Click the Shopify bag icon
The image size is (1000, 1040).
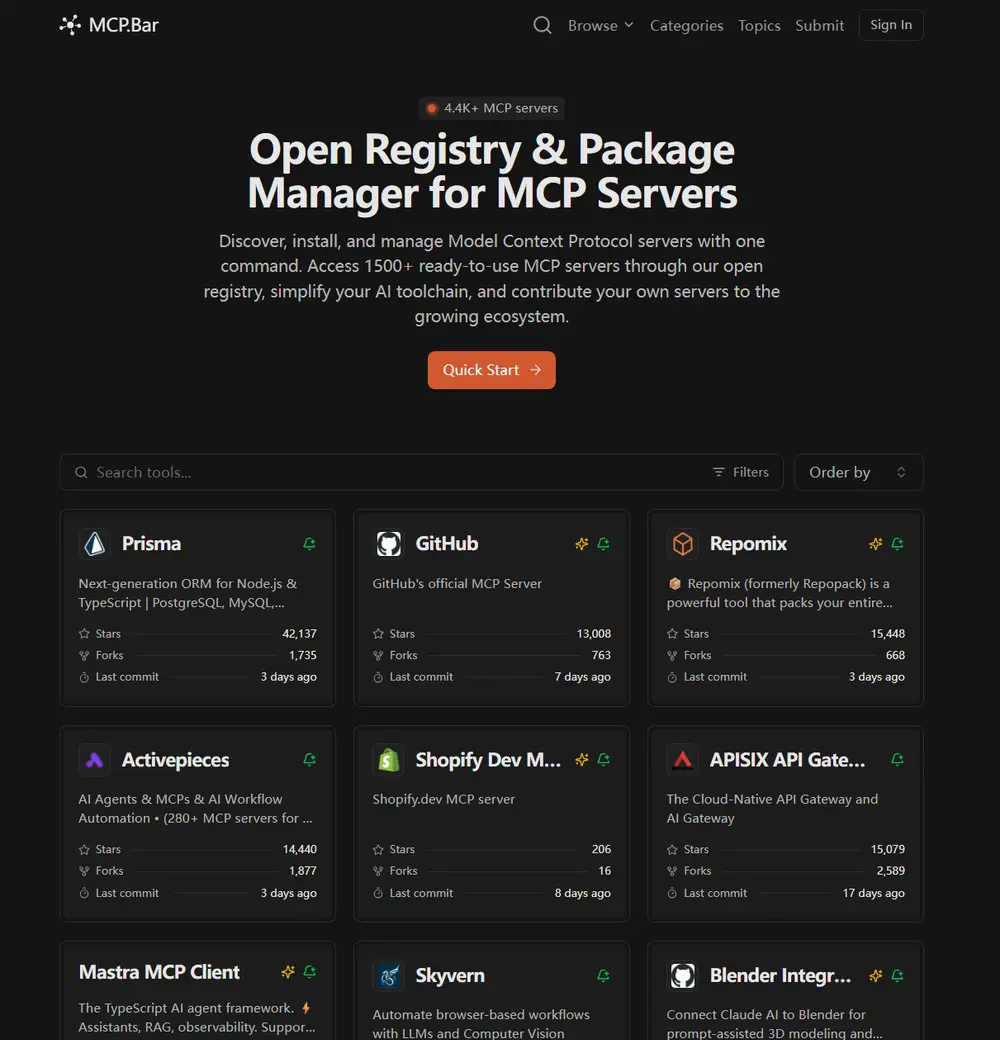coord(388,760)
